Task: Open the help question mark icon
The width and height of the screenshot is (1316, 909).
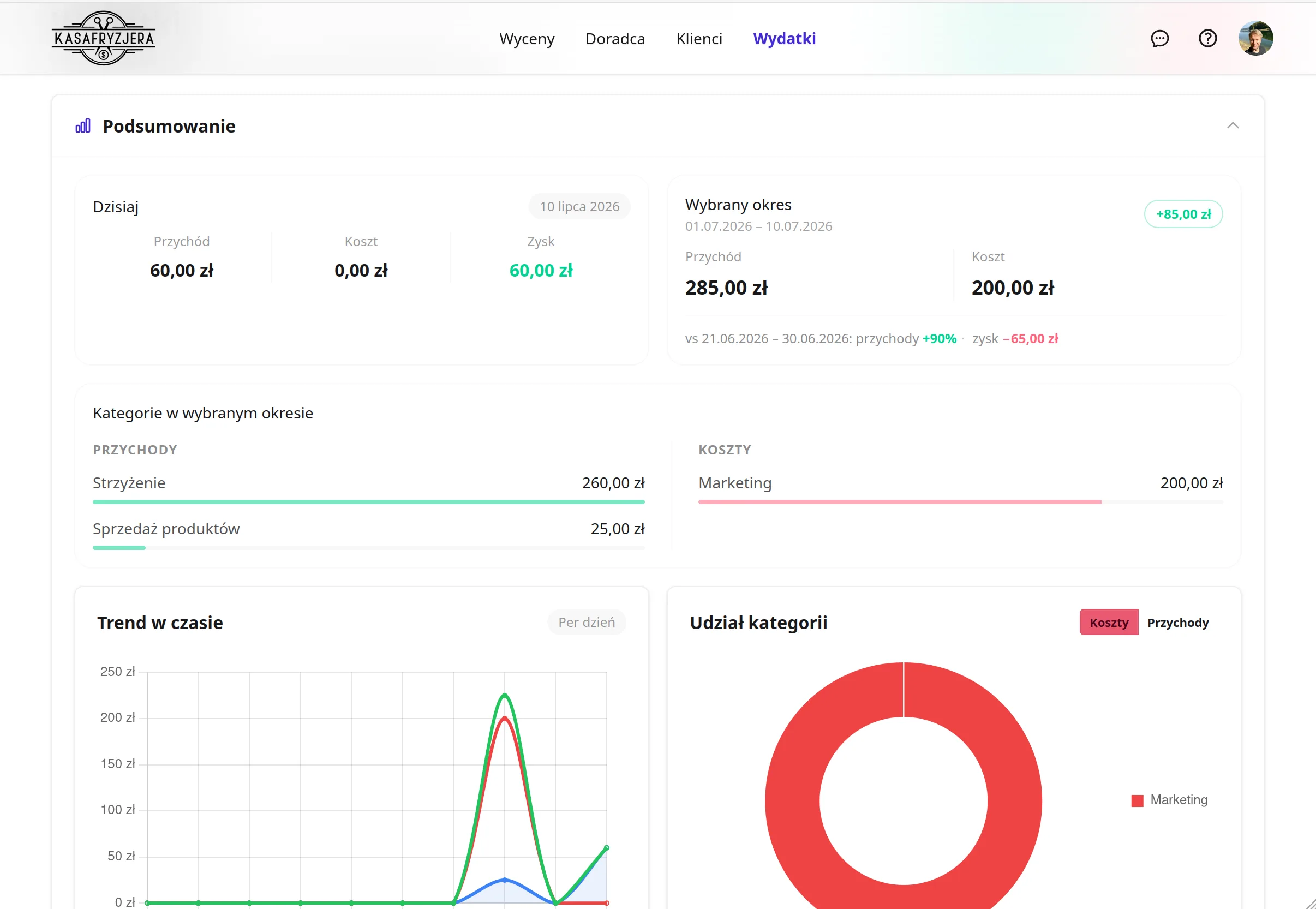Action: (x=1207, y=38)
